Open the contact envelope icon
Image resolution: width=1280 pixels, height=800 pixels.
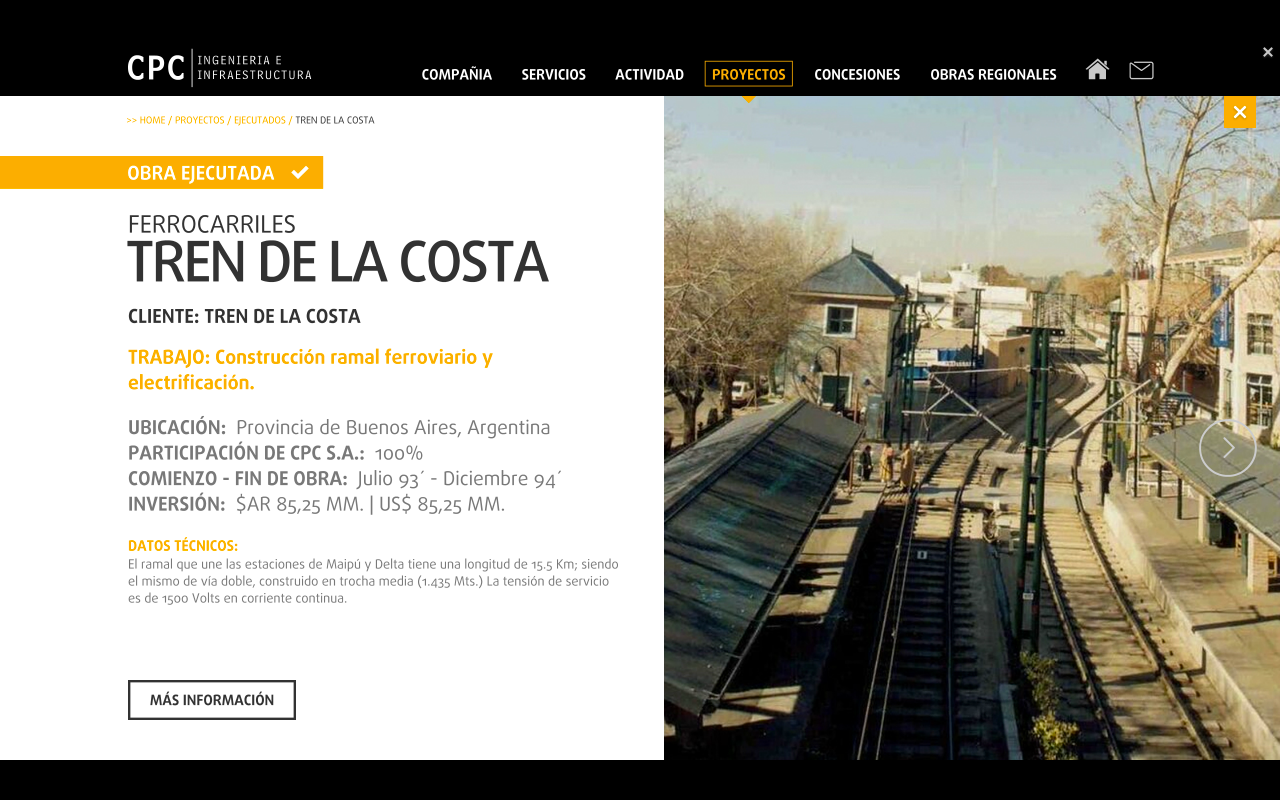(1141, 70)
